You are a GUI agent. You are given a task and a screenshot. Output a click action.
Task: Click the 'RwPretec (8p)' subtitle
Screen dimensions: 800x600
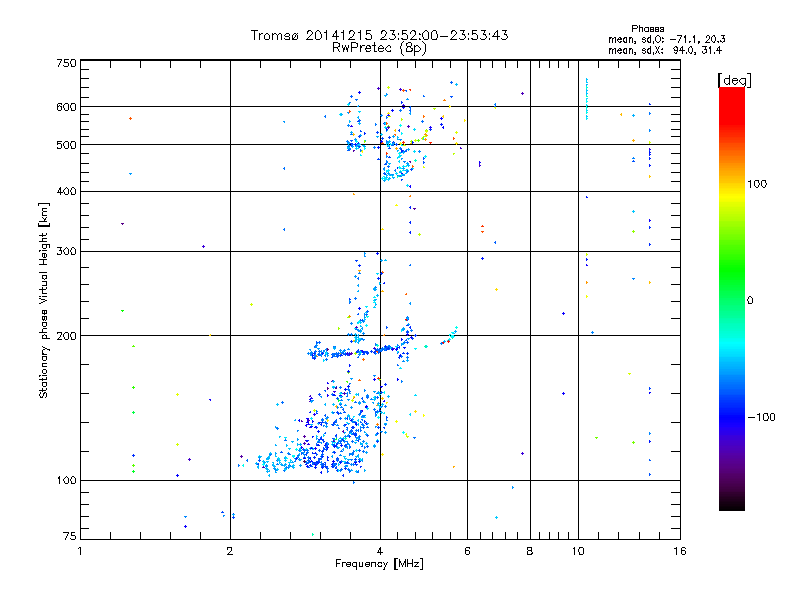(379, 48)
